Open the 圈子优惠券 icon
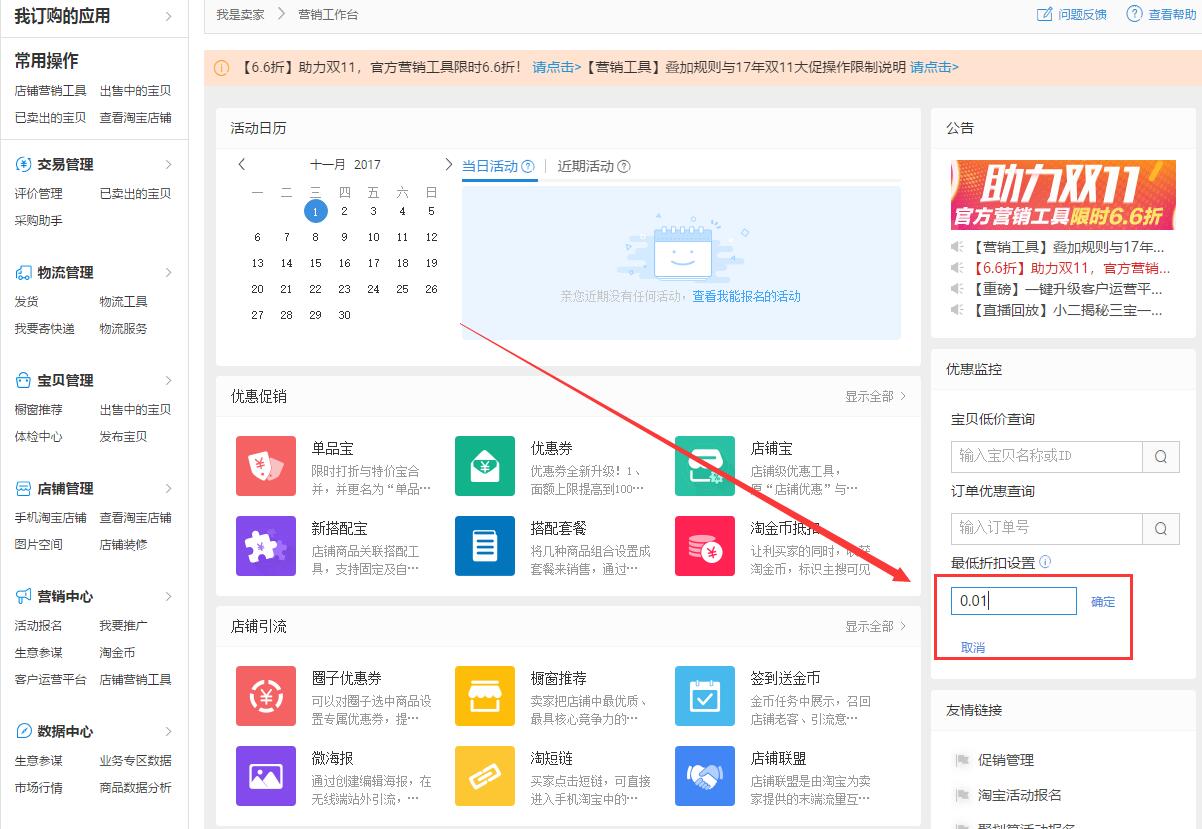The width and height of the screenshot is (1202, 829). 266,696
